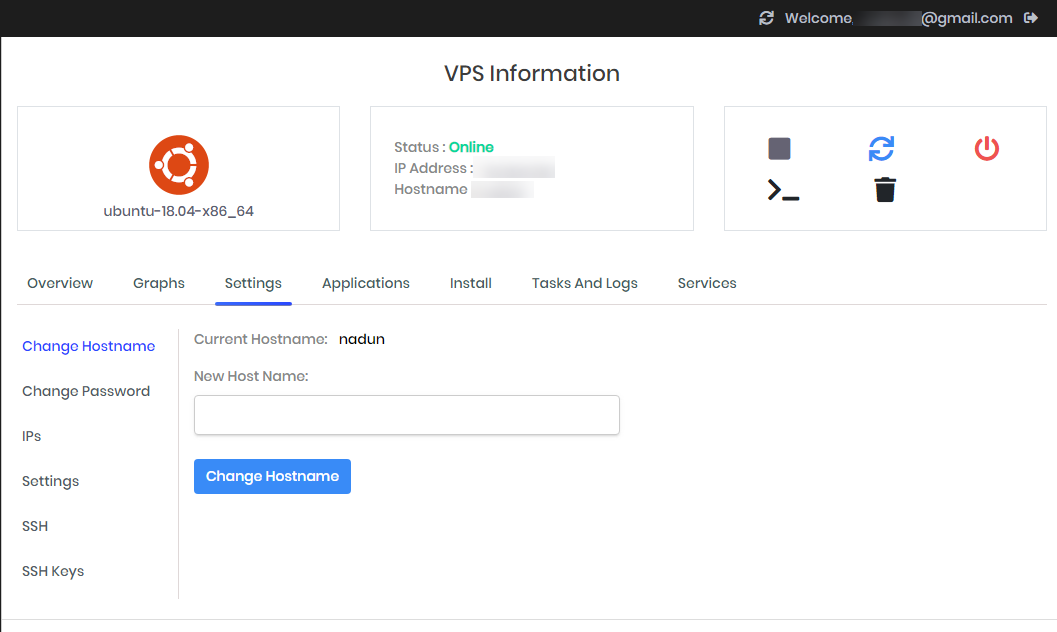This screenshot has width=1057, height=632.
Task: Open the terminal console icon
Action: click(x=783, y=190)
